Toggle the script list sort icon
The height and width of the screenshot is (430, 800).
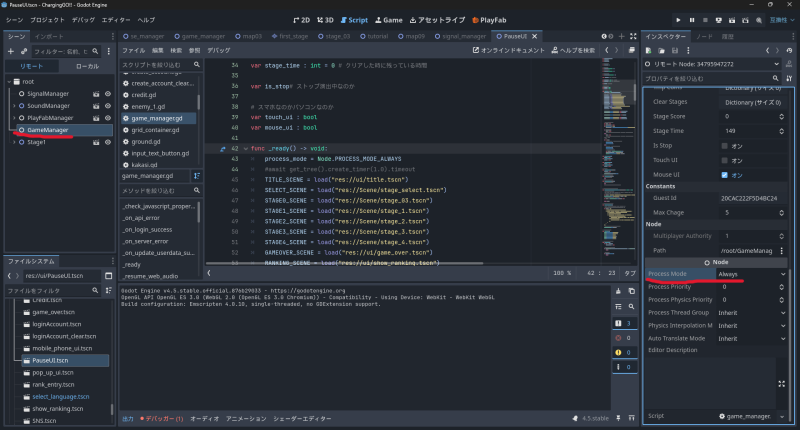tap(197, 176)
